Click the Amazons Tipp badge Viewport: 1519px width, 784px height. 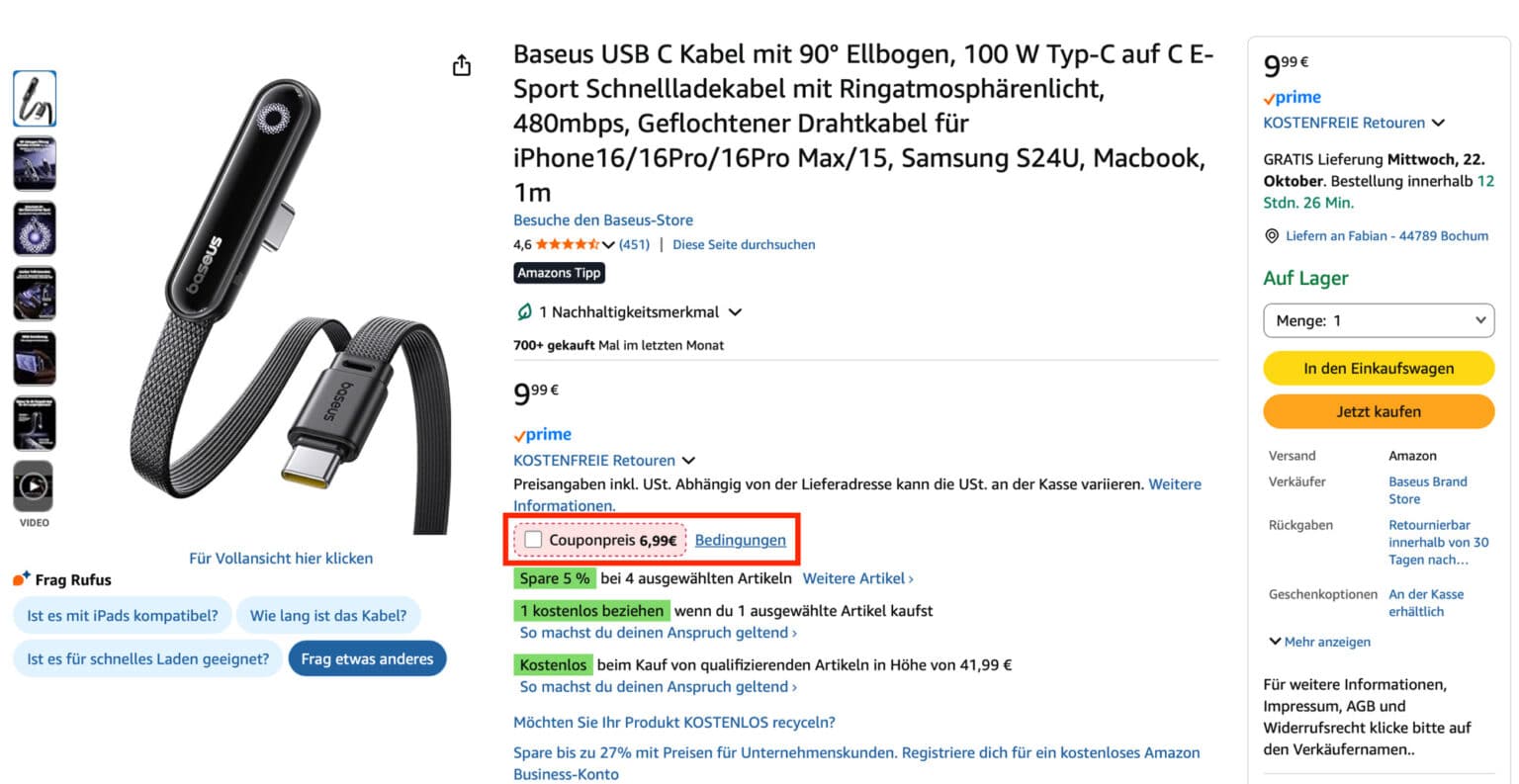(559, 272)
